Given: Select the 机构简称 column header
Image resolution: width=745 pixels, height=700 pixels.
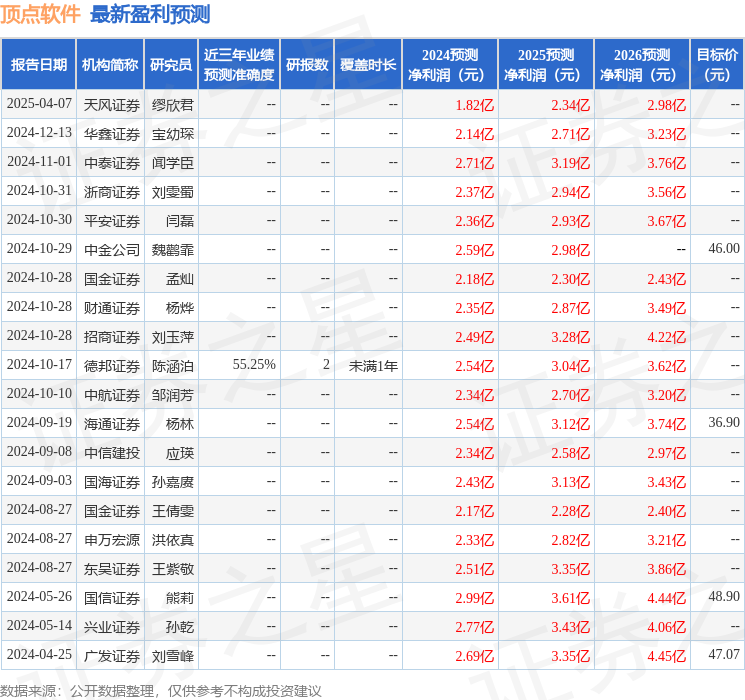Looking at the screenshot, I should pyautogui.click(x=110, y=64).
